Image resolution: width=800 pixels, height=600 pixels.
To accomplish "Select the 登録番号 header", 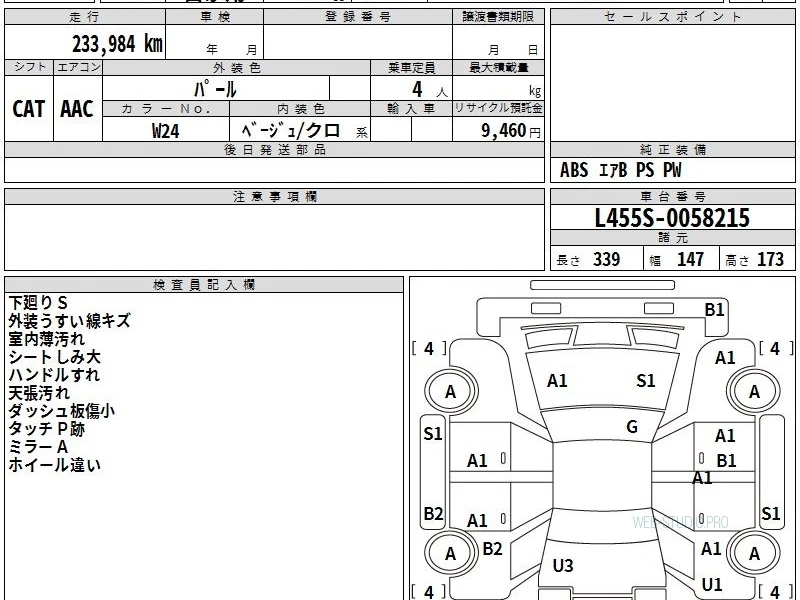I will click(358, 17).
